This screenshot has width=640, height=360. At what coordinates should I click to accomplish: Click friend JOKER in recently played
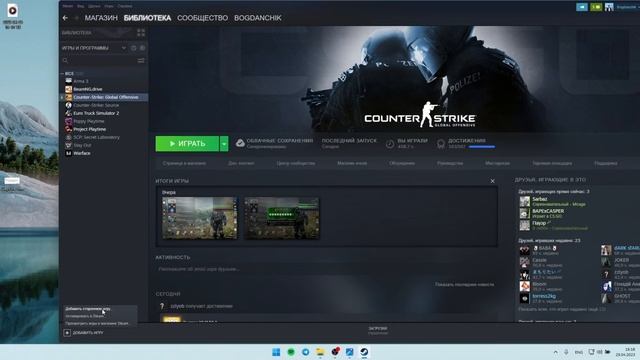(621, 260)
